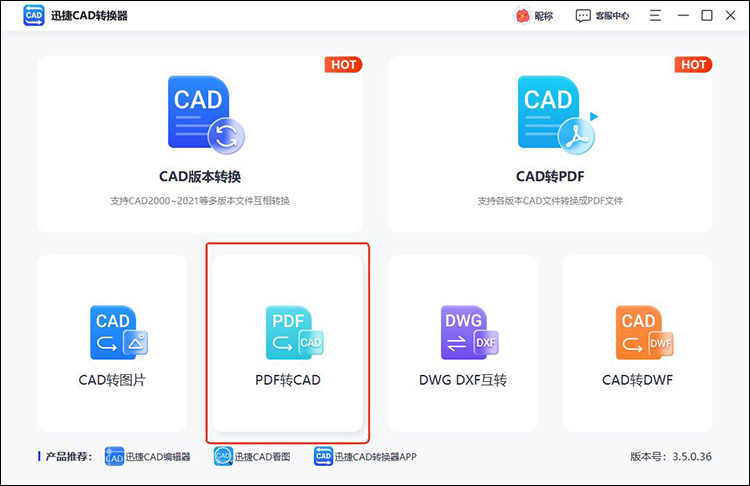Image resolution: width=750 pixels, height=486 pixels.
Task: Open the 迅捷CAD转换器APP link
Action: 375,457
